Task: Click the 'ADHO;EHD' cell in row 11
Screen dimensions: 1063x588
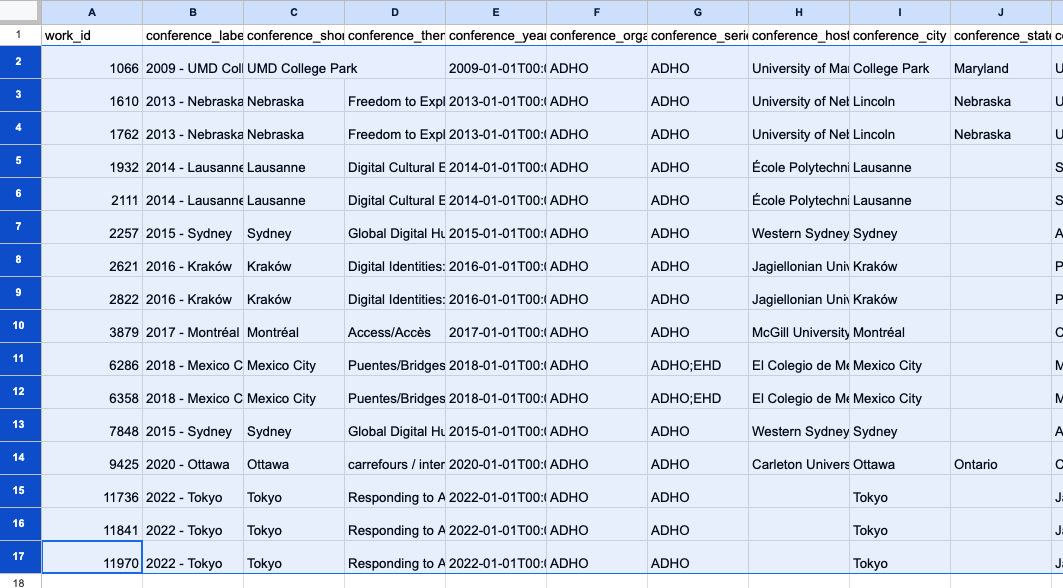Action: point(698,365)
